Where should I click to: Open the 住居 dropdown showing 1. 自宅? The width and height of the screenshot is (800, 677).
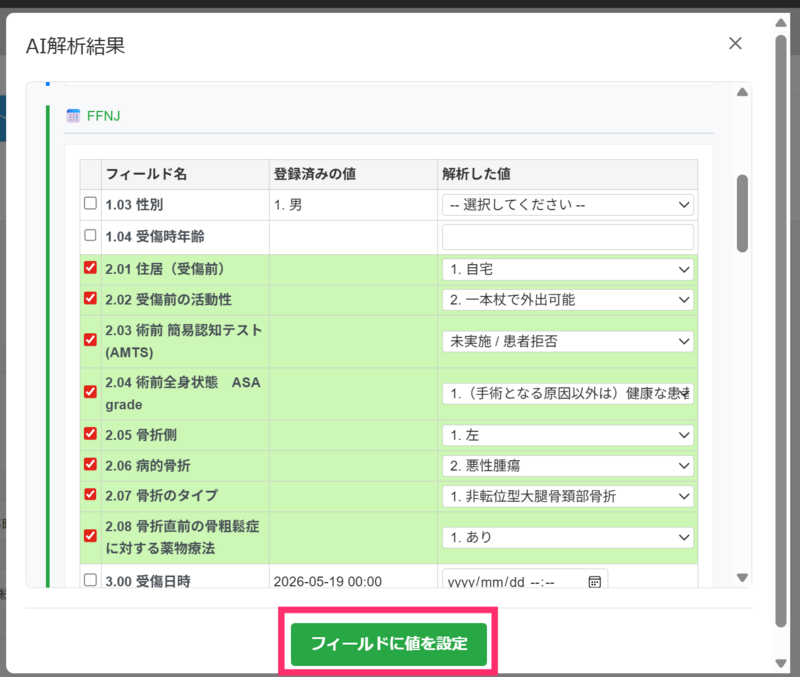tap(567, 269)
